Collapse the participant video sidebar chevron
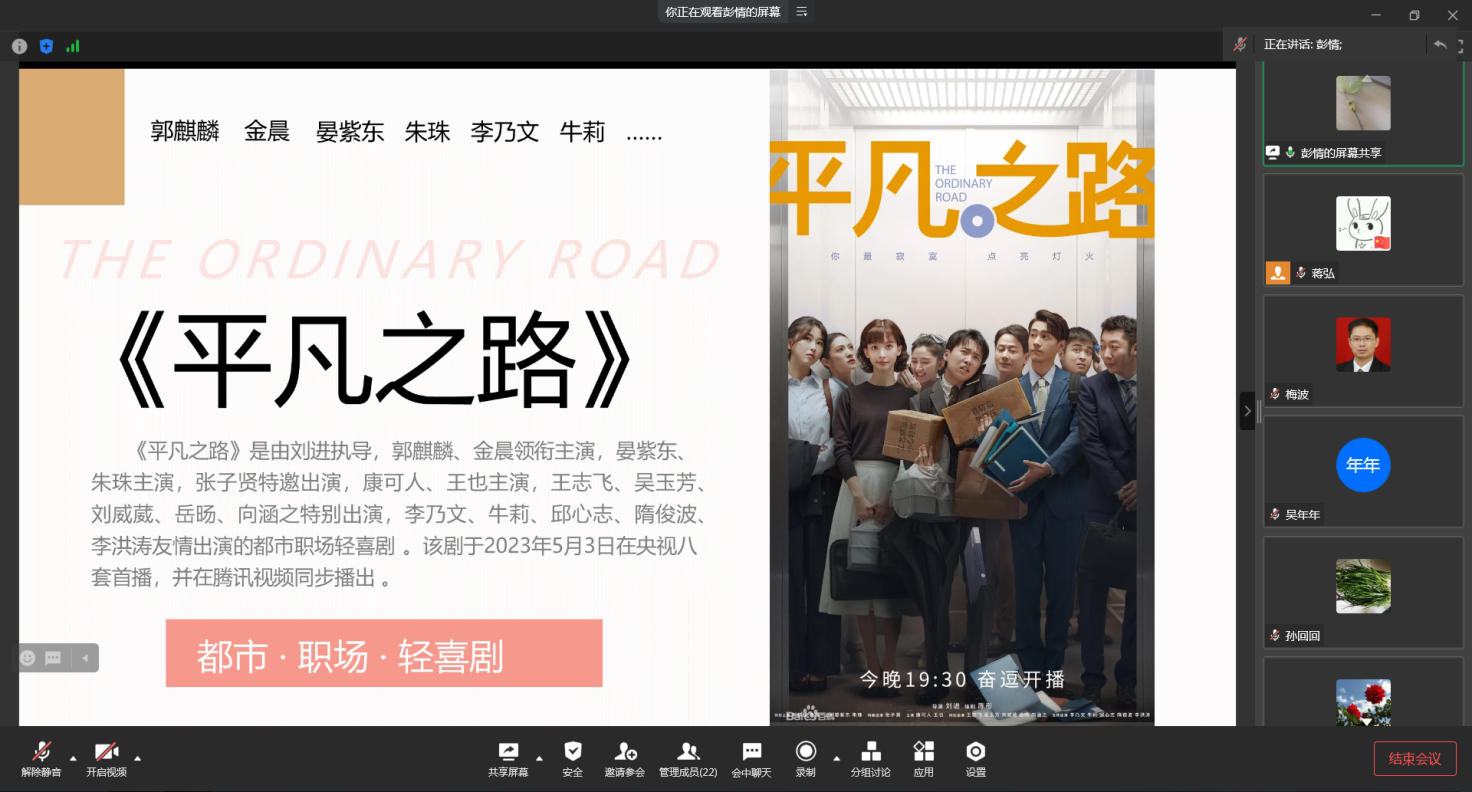Image resolution: width=1472 pixels, height=792 pixels. pyautogui.click(x=1247, y=411)
